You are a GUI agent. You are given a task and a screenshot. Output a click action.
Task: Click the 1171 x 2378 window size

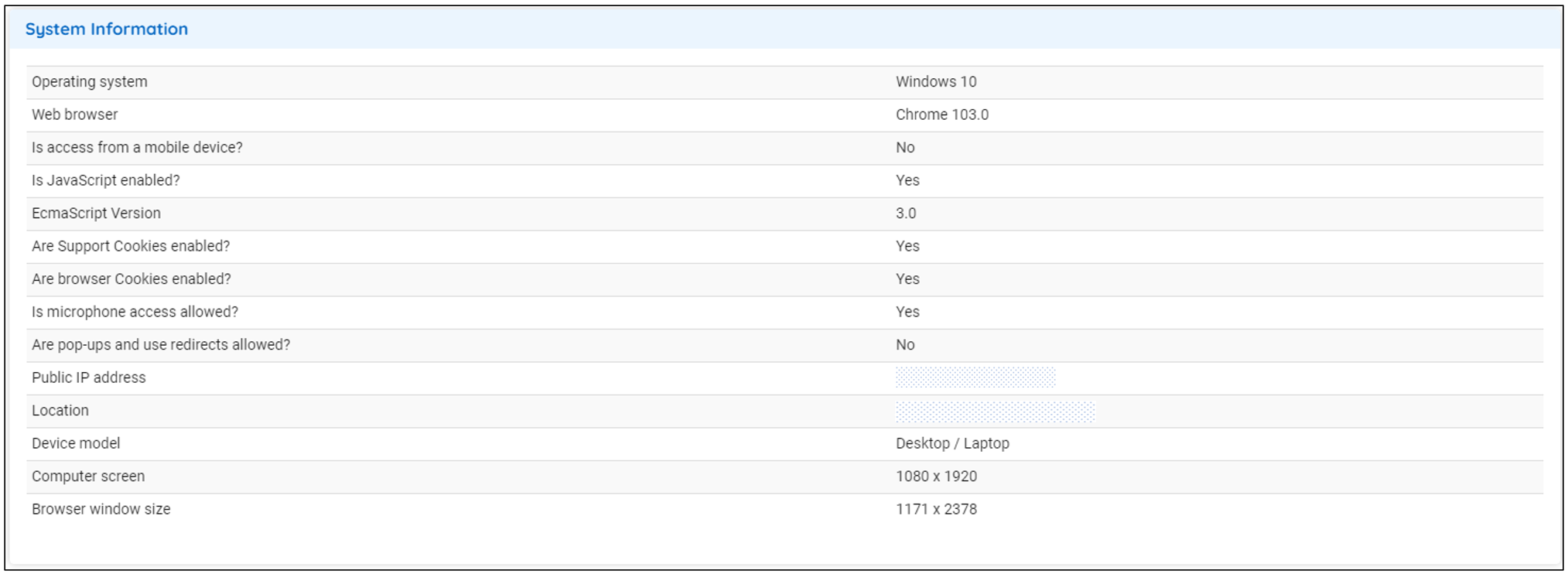click(936, 509)
